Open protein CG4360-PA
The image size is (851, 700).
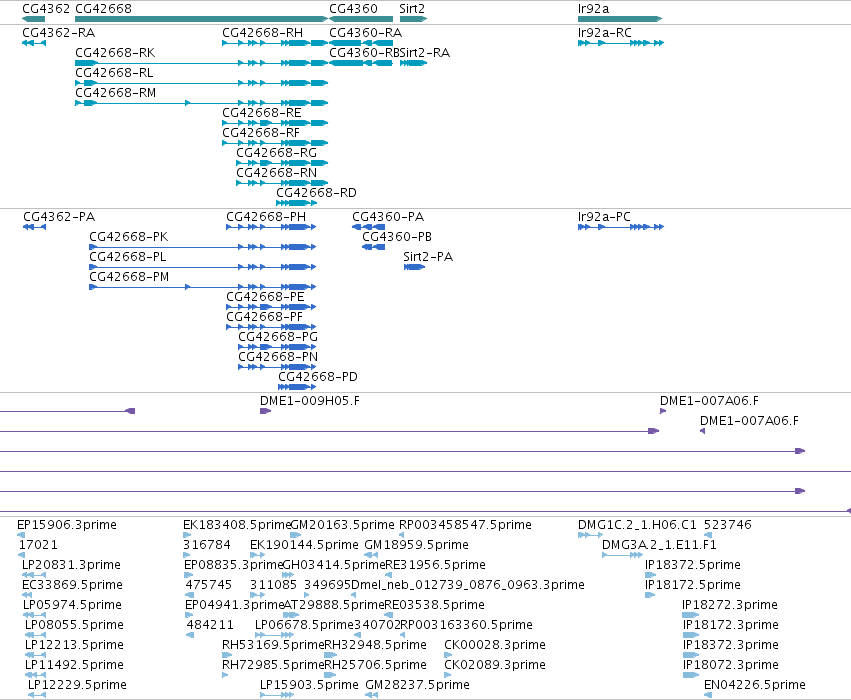tap(388, 217)
